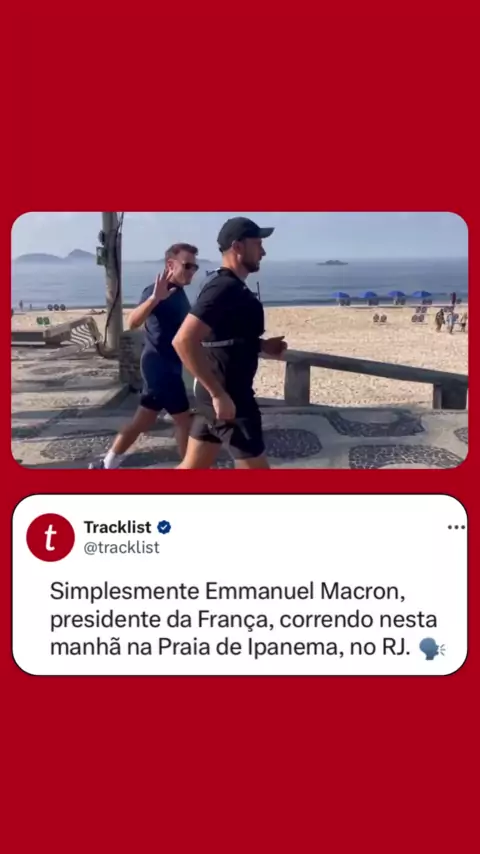480x854 pixels.
Task: Open the Tracklist display name link
Action: [x=117, y=527]
